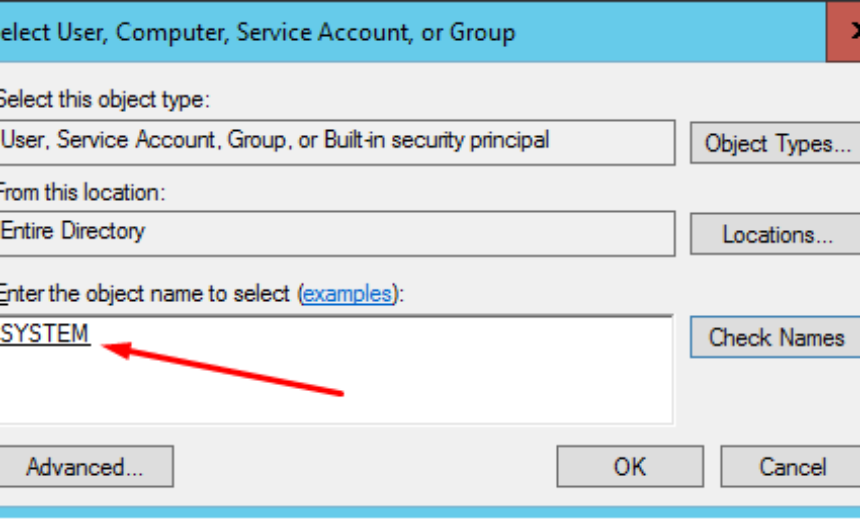Image resolution: width=860 pixels, height=520 pixels.
Task: Cancel the object selection dialog
Action: 791,467
